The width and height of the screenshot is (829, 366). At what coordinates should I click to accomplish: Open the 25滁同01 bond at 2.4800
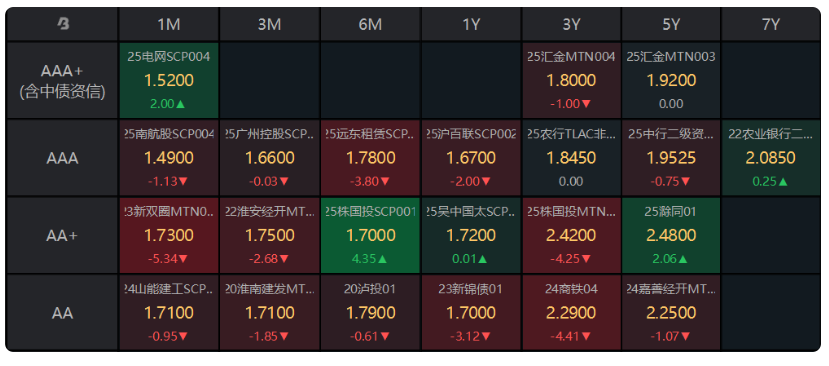click(671, 235)
